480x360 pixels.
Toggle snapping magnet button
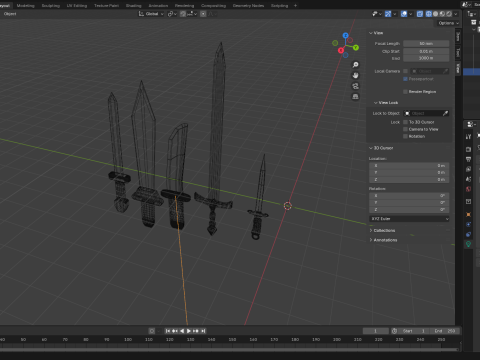183,14
